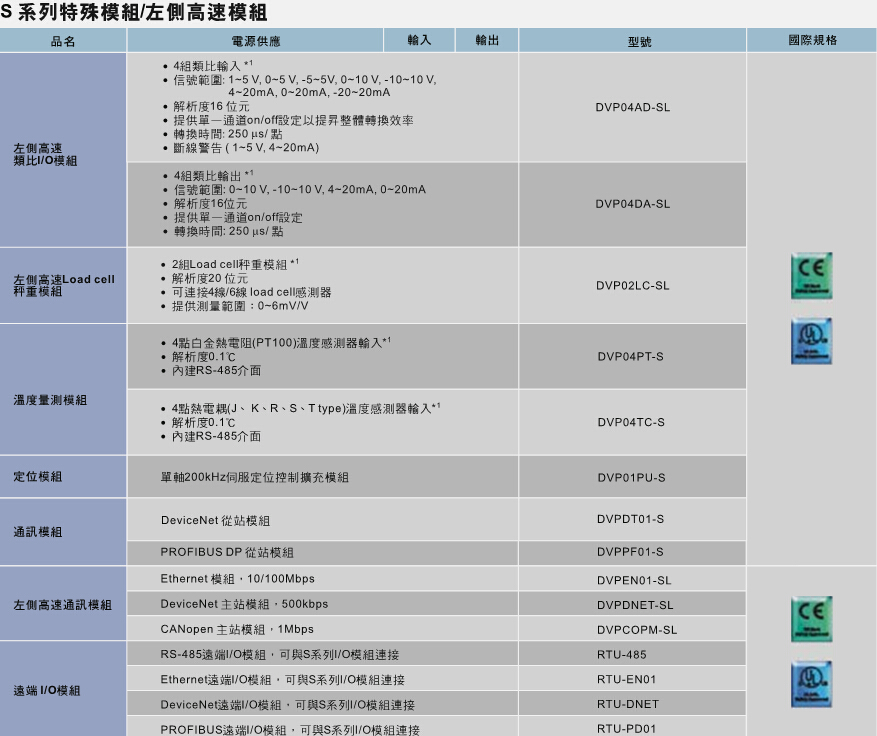Select the 品名 column header

pos(63,42)
